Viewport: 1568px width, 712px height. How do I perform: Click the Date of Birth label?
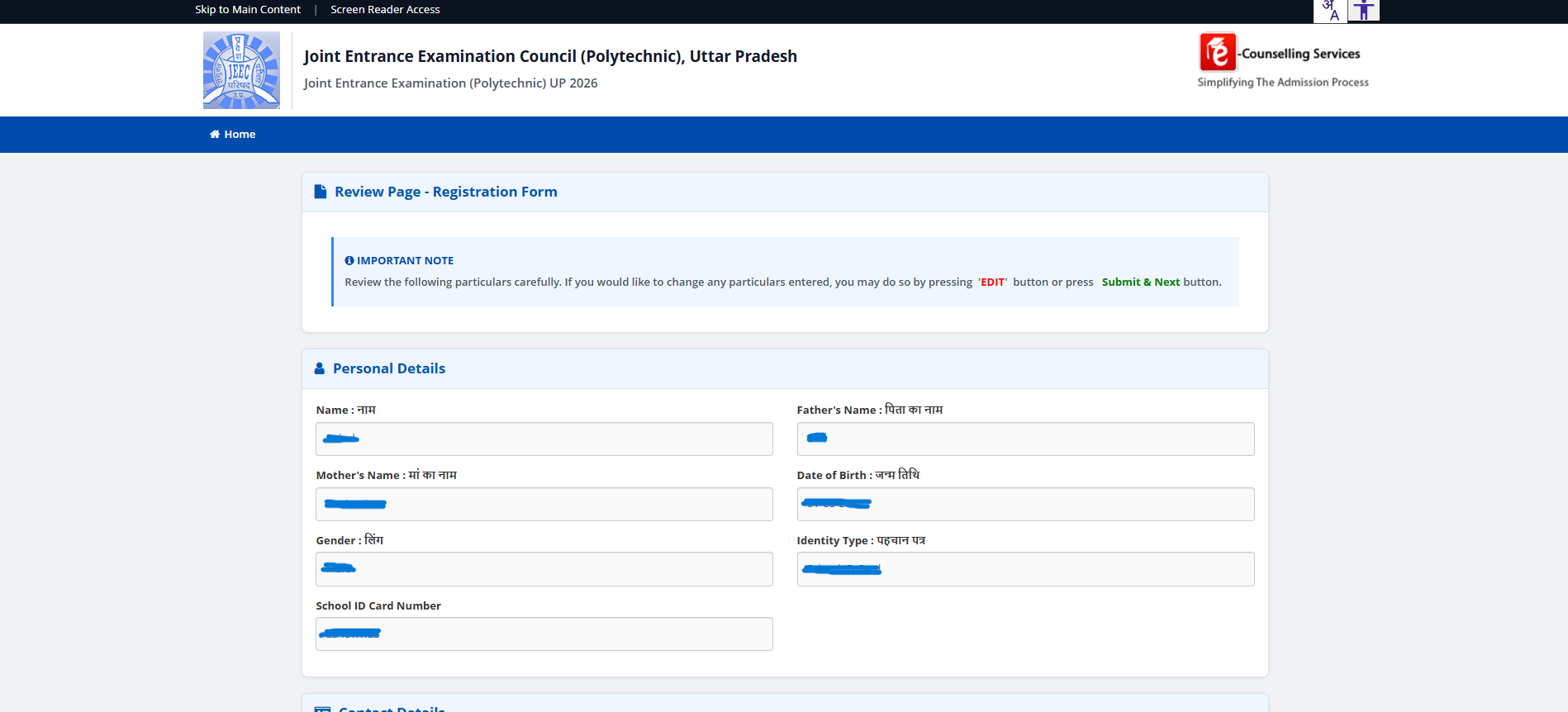[858, 476]
